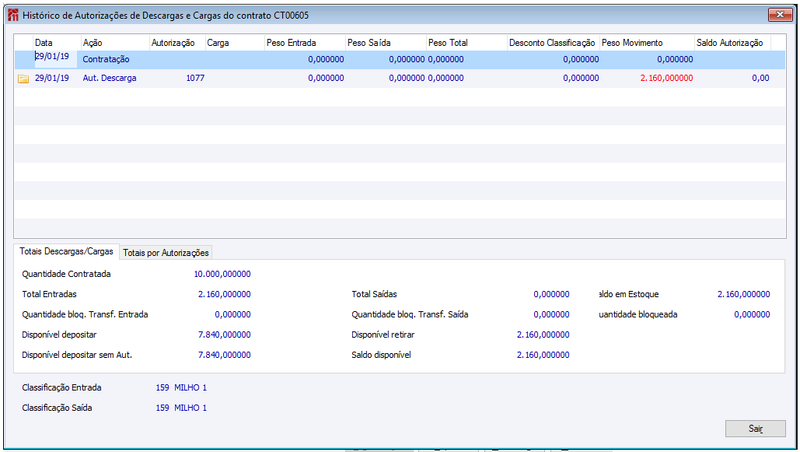Image resolution: width=800 pixels, height=452 pixels.
Task: Close the Histórico de Autorizações window
Action: click(776, 15)
